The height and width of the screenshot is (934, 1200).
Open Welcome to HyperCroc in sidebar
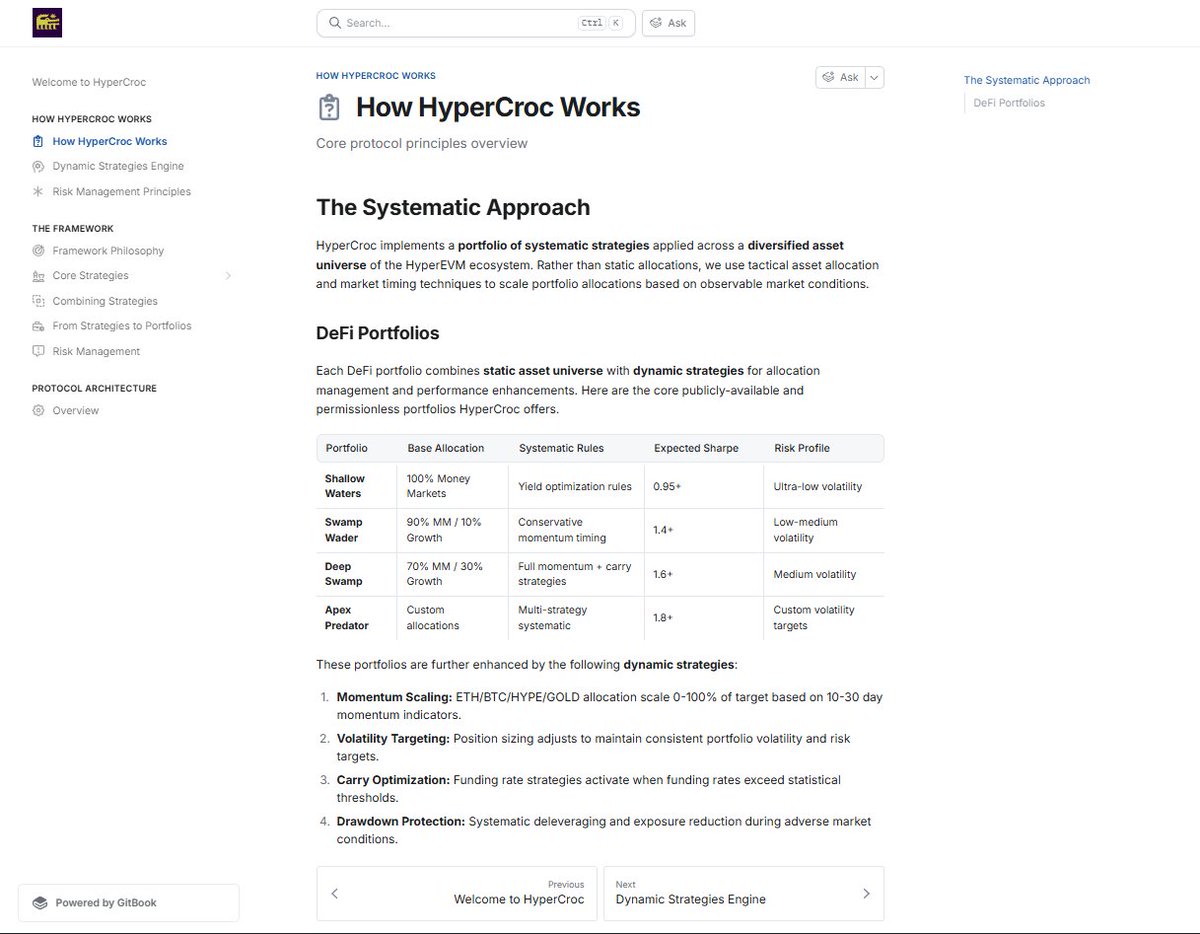click(89, 82)
